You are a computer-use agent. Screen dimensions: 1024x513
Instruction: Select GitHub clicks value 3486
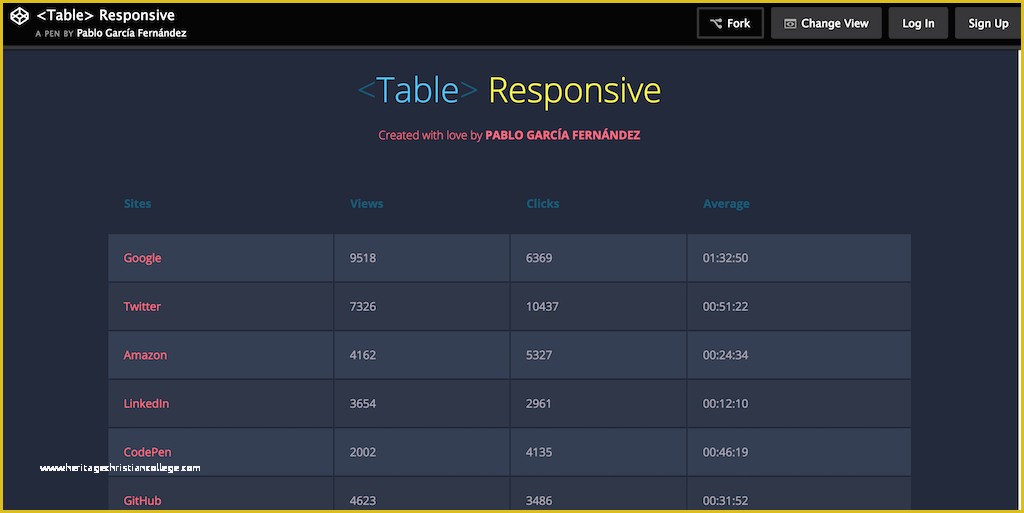coord(539,501)
